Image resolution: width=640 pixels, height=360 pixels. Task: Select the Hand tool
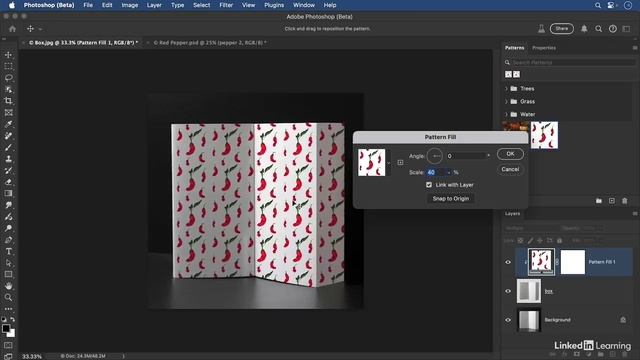point(8,286)
